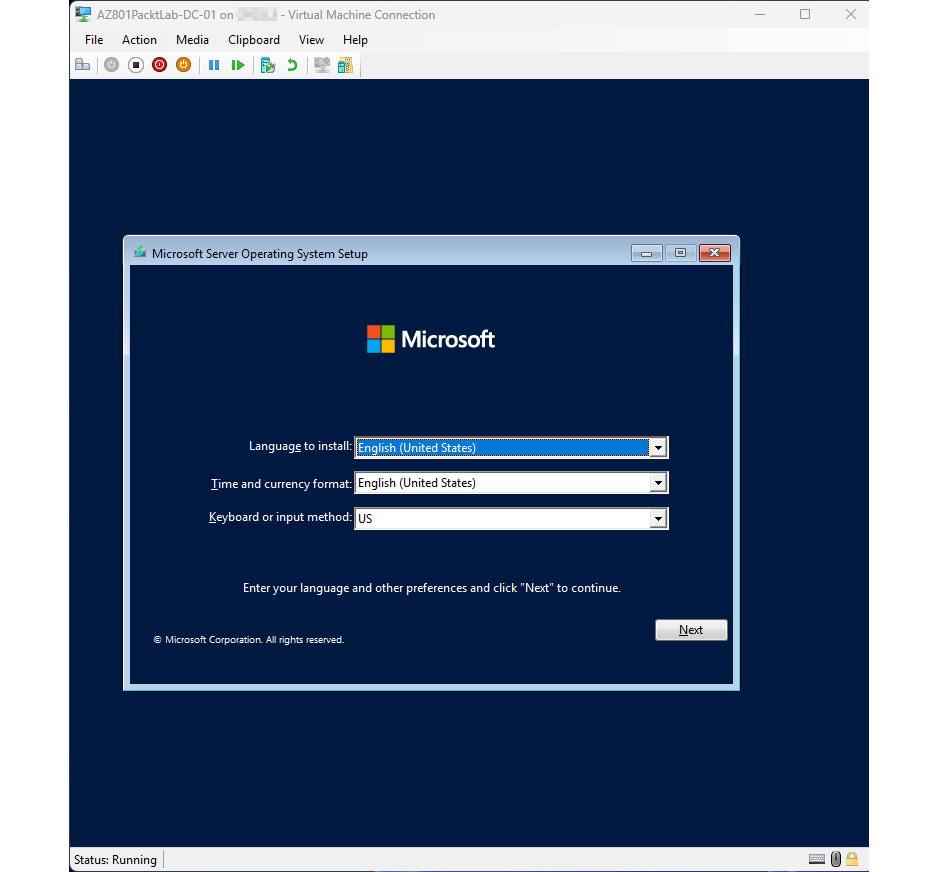
Task: Click the last toolbar icon after the session icon
Action: (x=345, y=65)
